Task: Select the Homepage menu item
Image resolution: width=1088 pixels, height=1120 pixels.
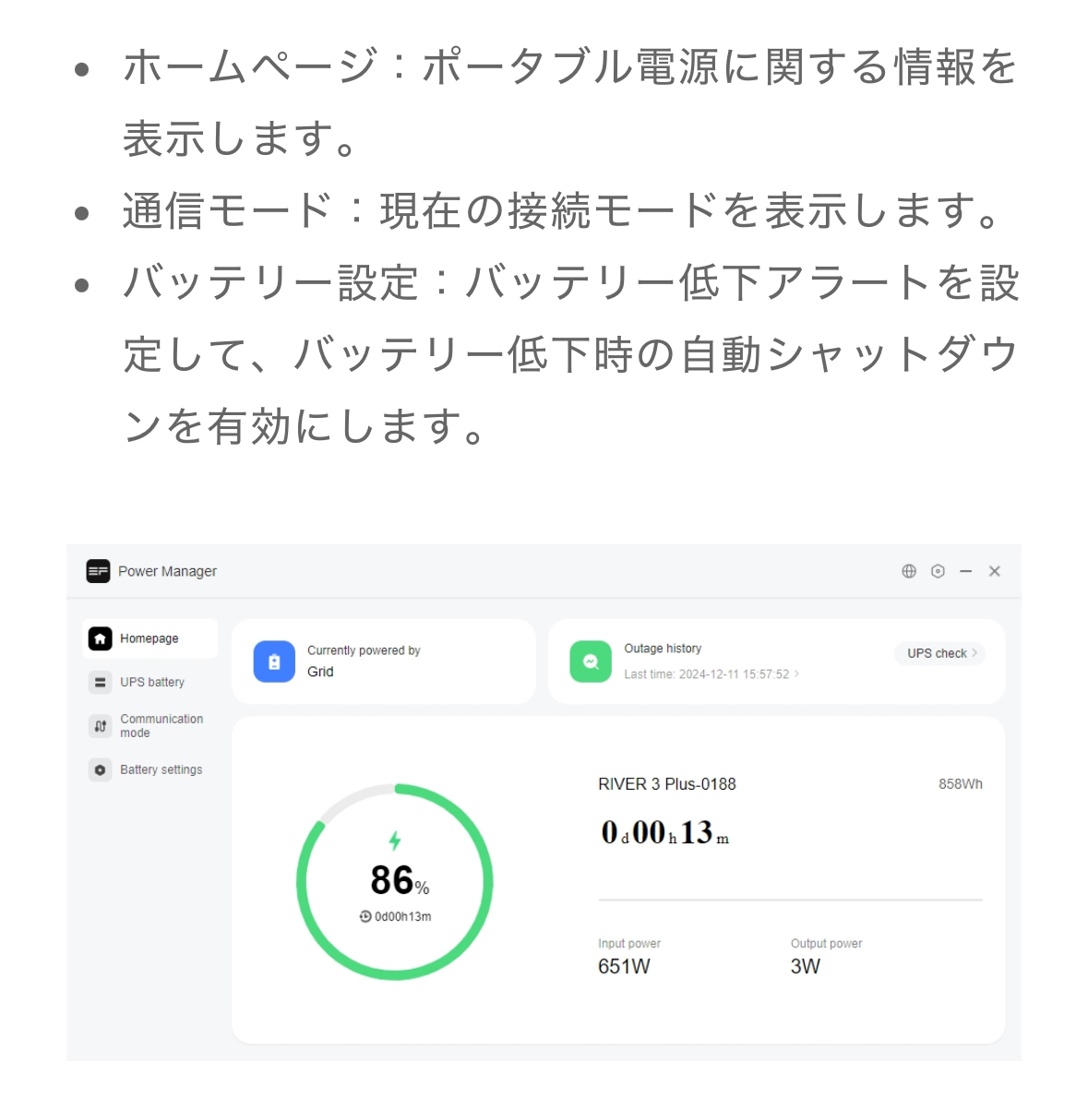Action: [x=149, y=638]
